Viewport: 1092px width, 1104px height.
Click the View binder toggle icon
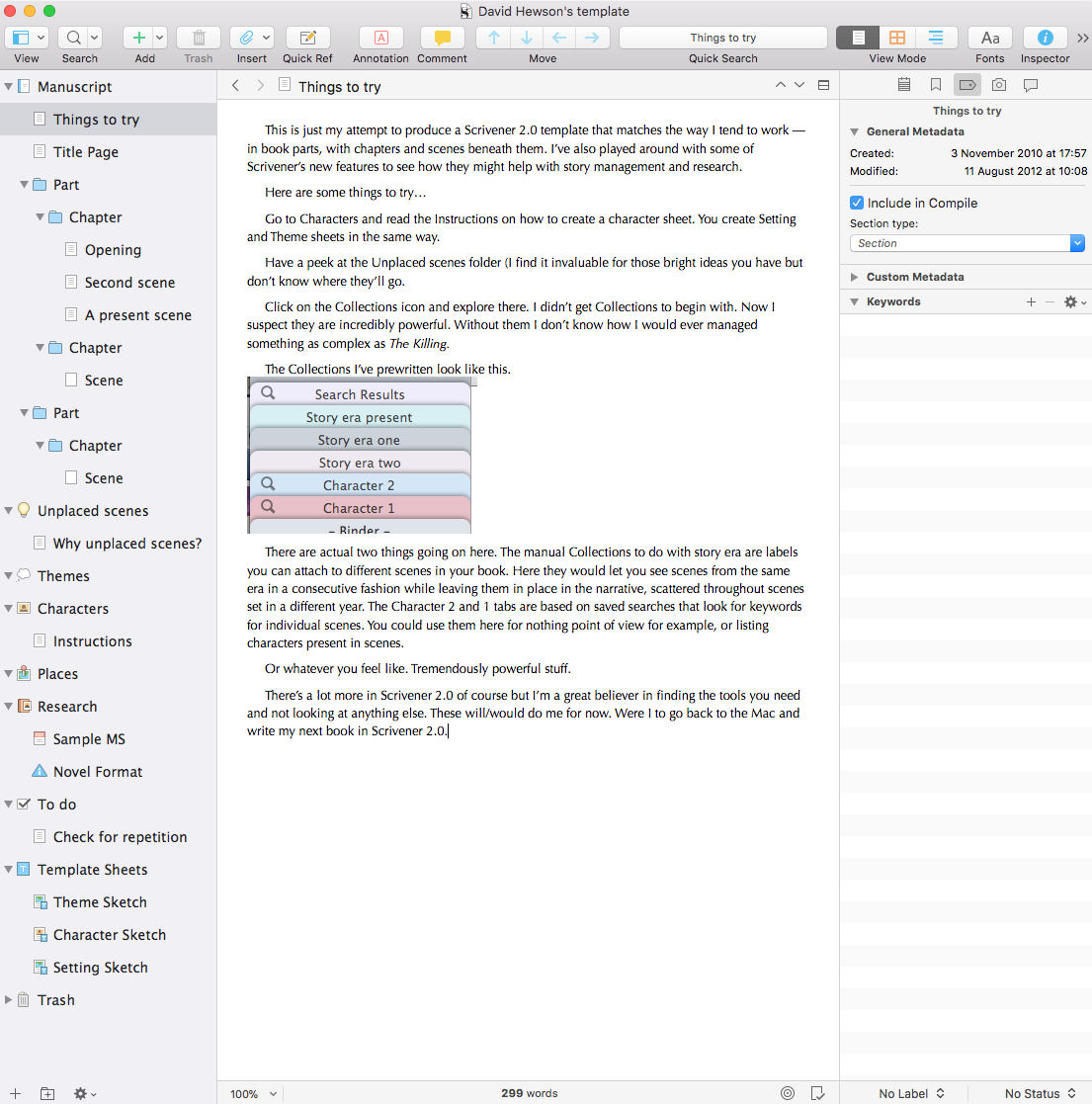[21, 38]
